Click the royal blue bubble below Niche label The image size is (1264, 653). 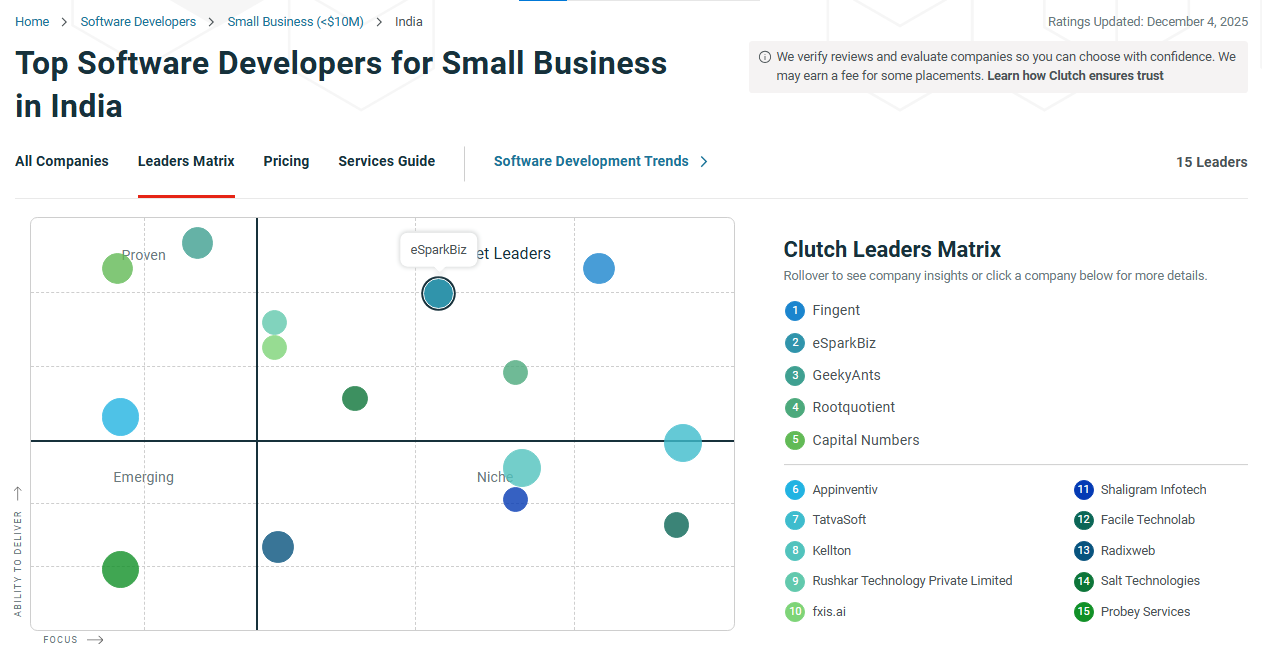pos(515,499)
